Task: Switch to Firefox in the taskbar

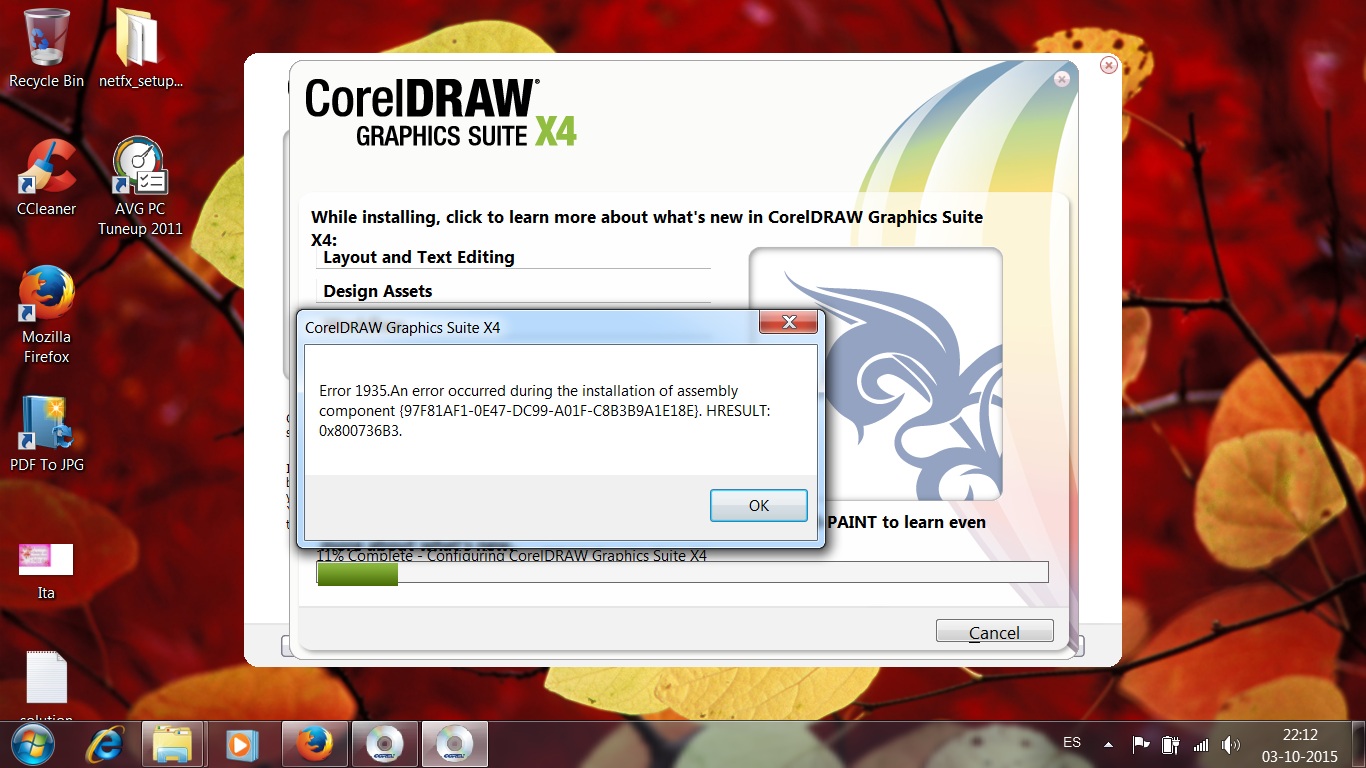Action: coord(314,745)
